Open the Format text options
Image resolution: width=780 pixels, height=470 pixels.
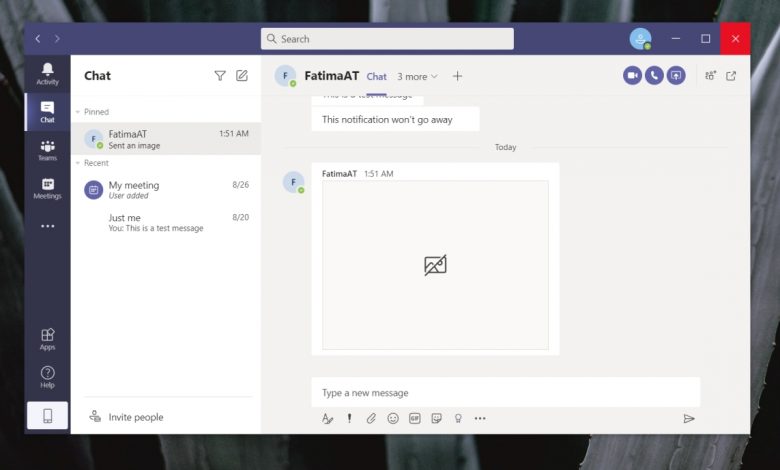point(327,418)
